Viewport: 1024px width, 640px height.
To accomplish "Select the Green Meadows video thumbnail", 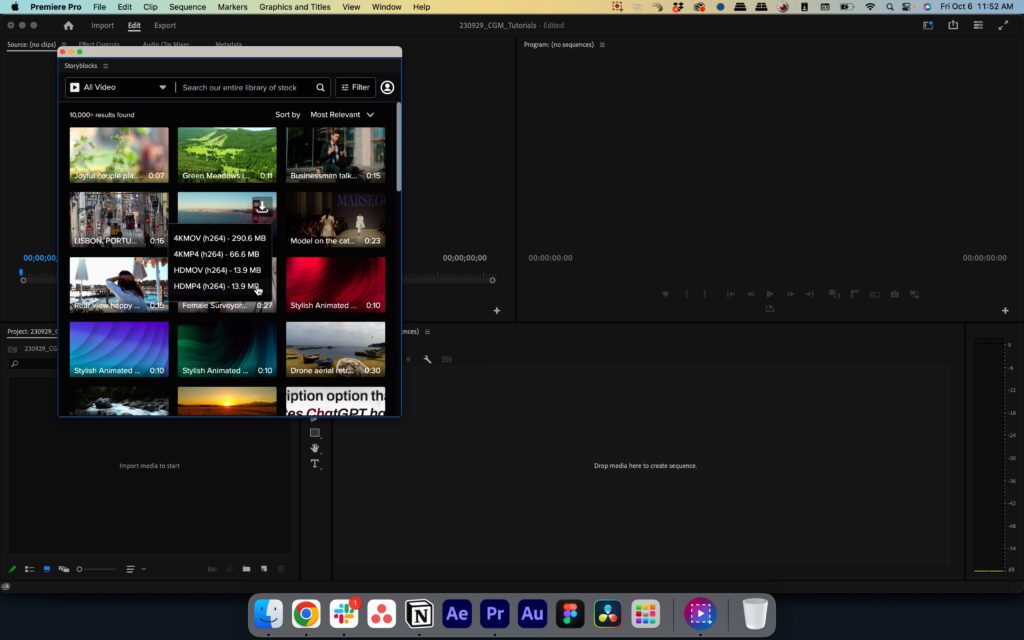I will [x=226, y=154].
